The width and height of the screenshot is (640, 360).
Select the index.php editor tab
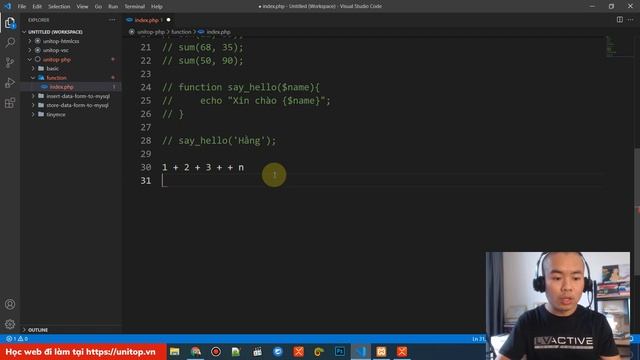(149, 20)
